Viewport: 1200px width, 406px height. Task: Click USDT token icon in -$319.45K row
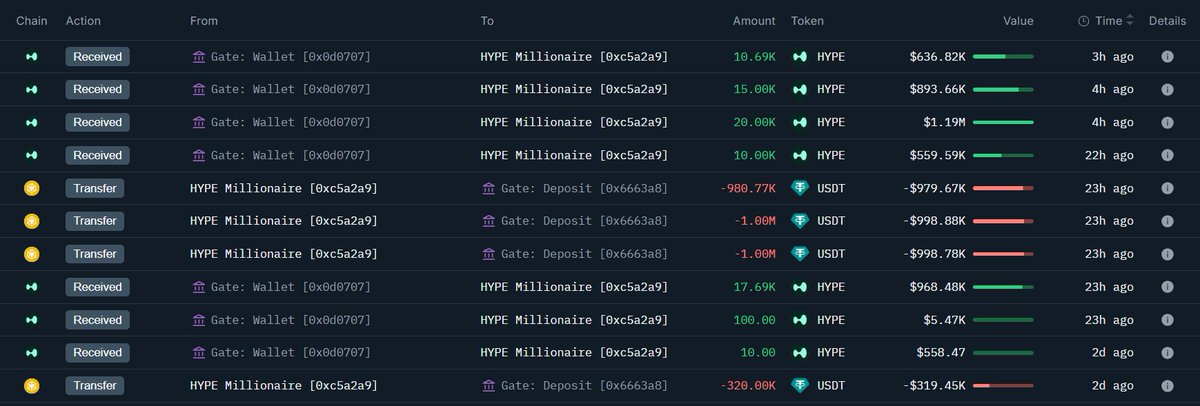800,386
